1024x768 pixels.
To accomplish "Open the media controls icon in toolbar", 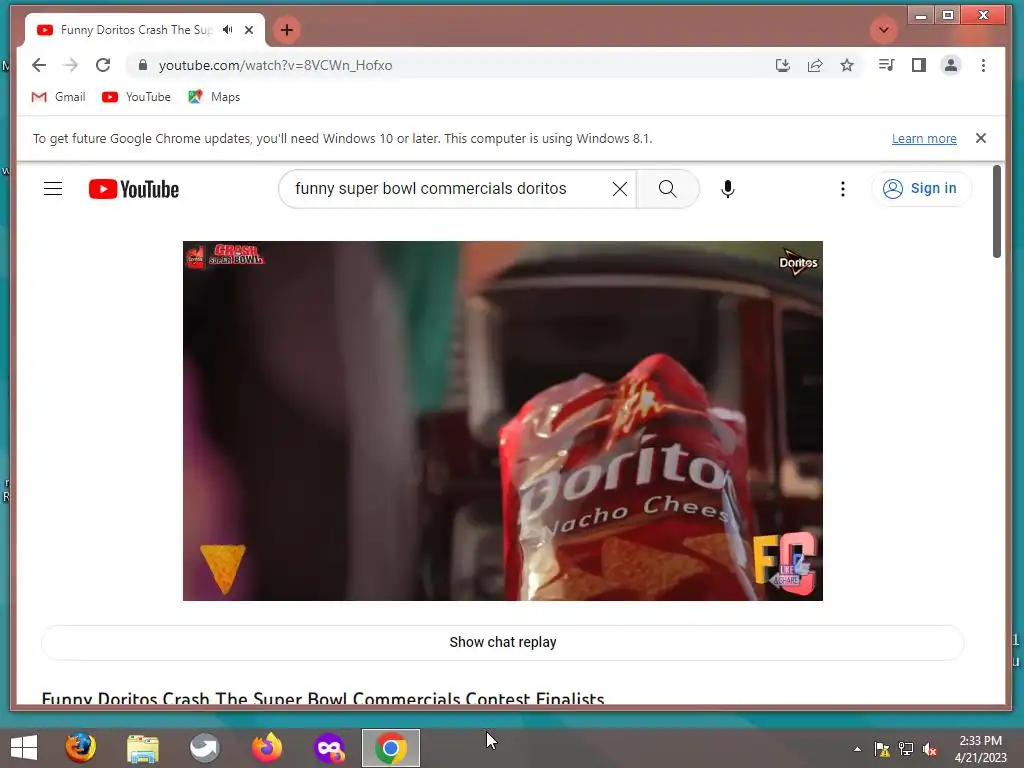I will pos(886,65).
